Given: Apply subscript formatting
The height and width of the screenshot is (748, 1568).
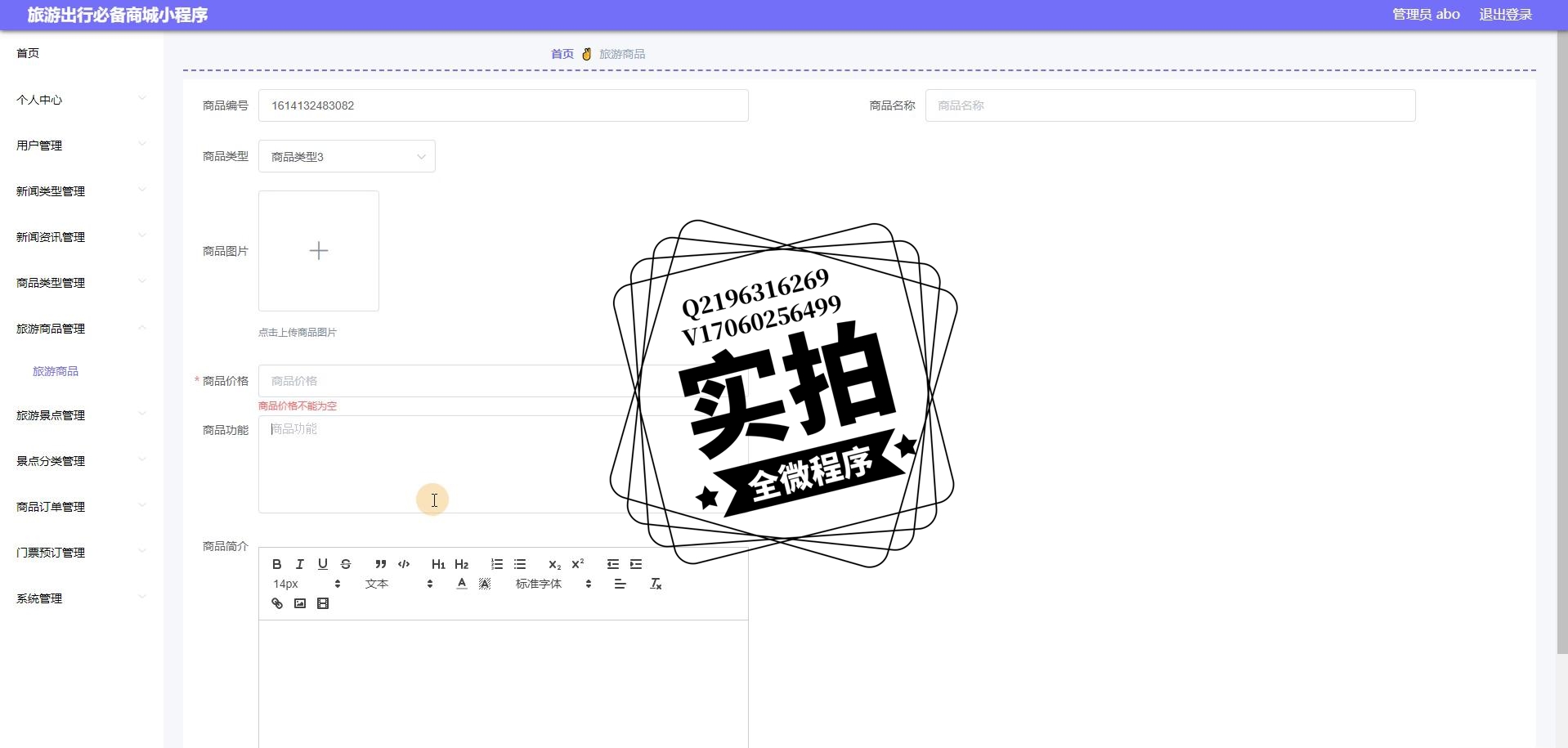Looking at the screenshot, I should click(554, 564).
